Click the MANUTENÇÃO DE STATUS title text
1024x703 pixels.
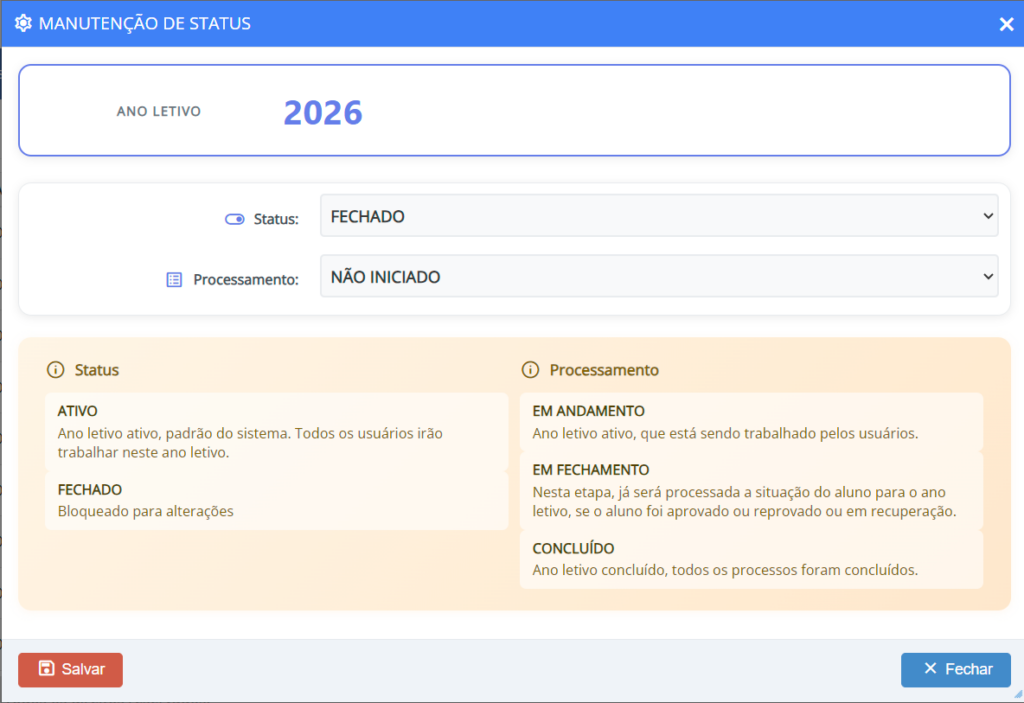coord(144,23)
